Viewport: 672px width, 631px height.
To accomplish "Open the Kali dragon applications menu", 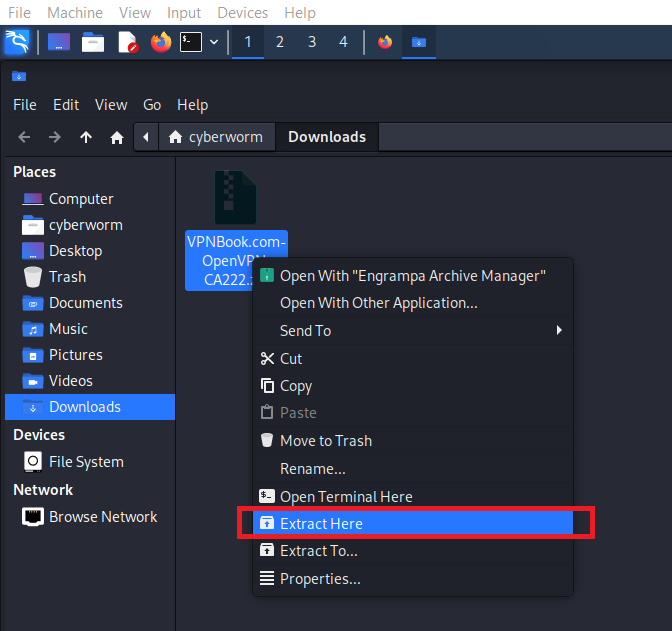I will [17, 42].
